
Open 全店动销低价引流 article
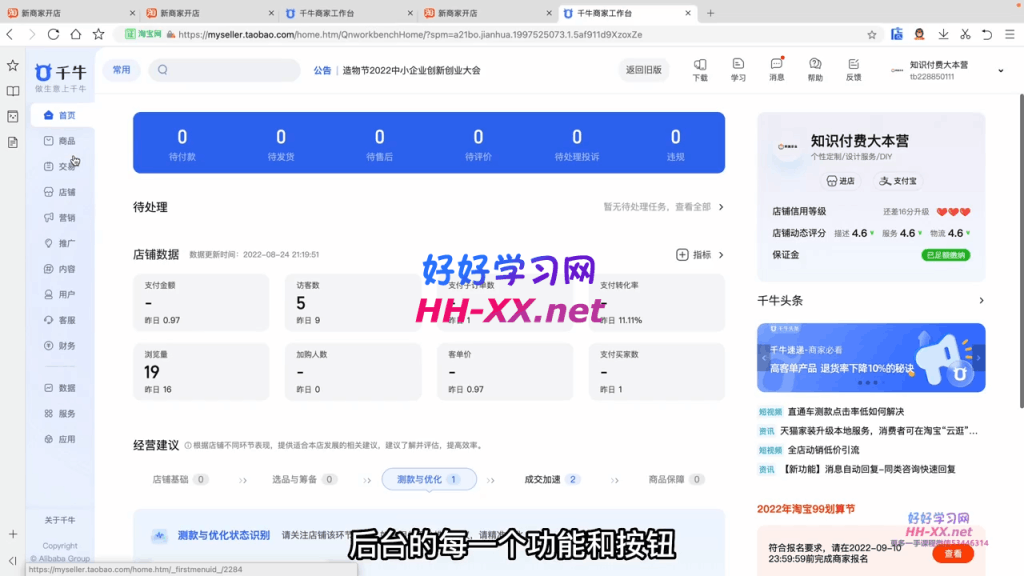[824, 450]
